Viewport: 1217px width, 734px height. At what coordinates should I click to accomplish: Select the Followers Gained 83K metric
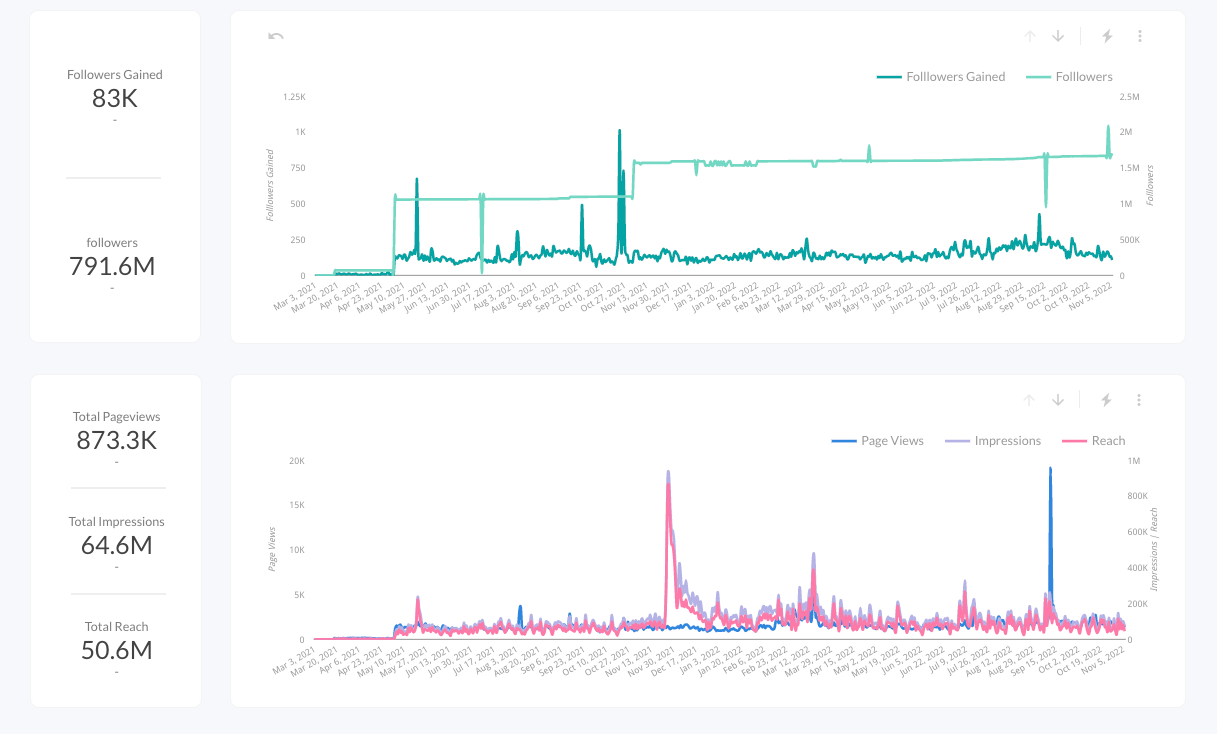click(x=114, y=88)
